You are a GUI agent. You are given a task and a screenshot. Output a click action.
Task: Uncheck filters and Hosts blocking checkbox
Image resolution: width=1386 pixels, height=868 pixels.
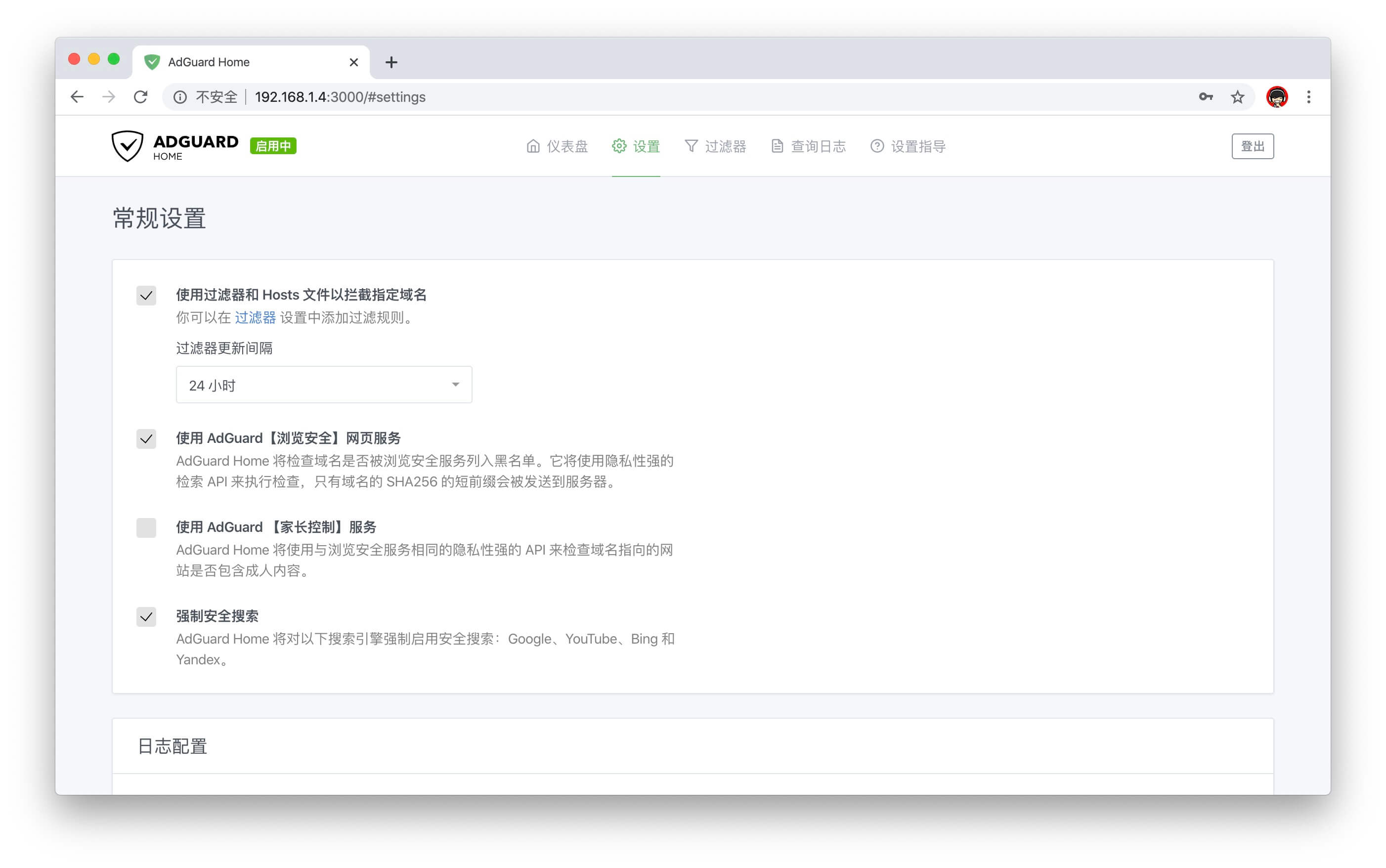[x=146, y=296]
